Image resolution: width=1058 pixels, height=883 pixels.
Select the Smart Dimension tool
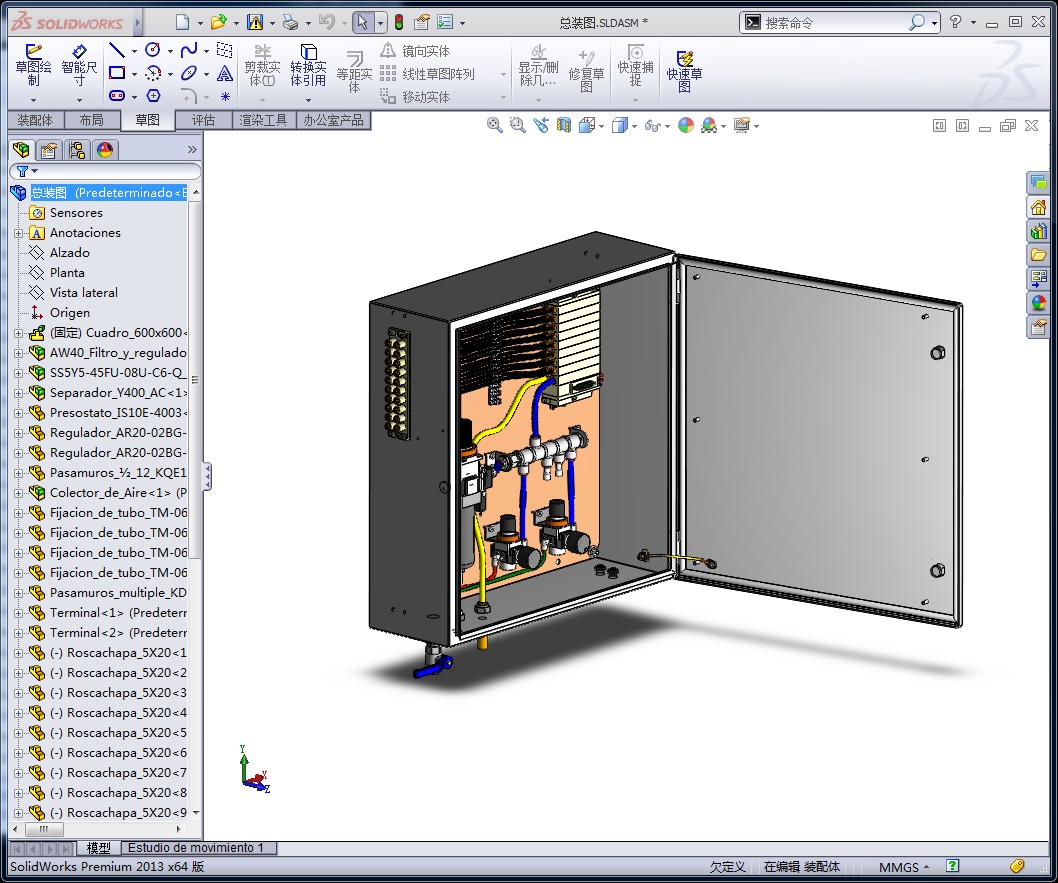click(x=79, y=65)
